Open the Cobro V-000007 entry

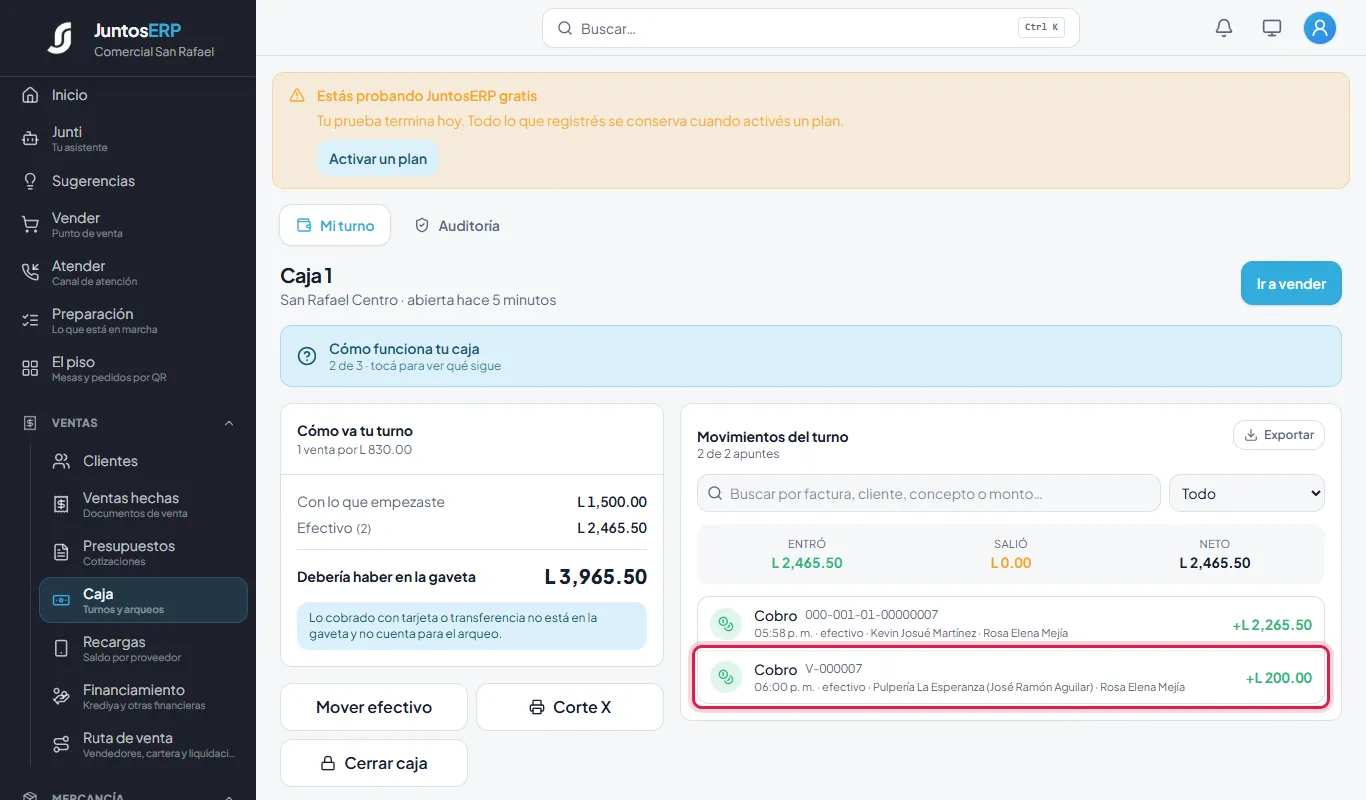point(1011,678)
